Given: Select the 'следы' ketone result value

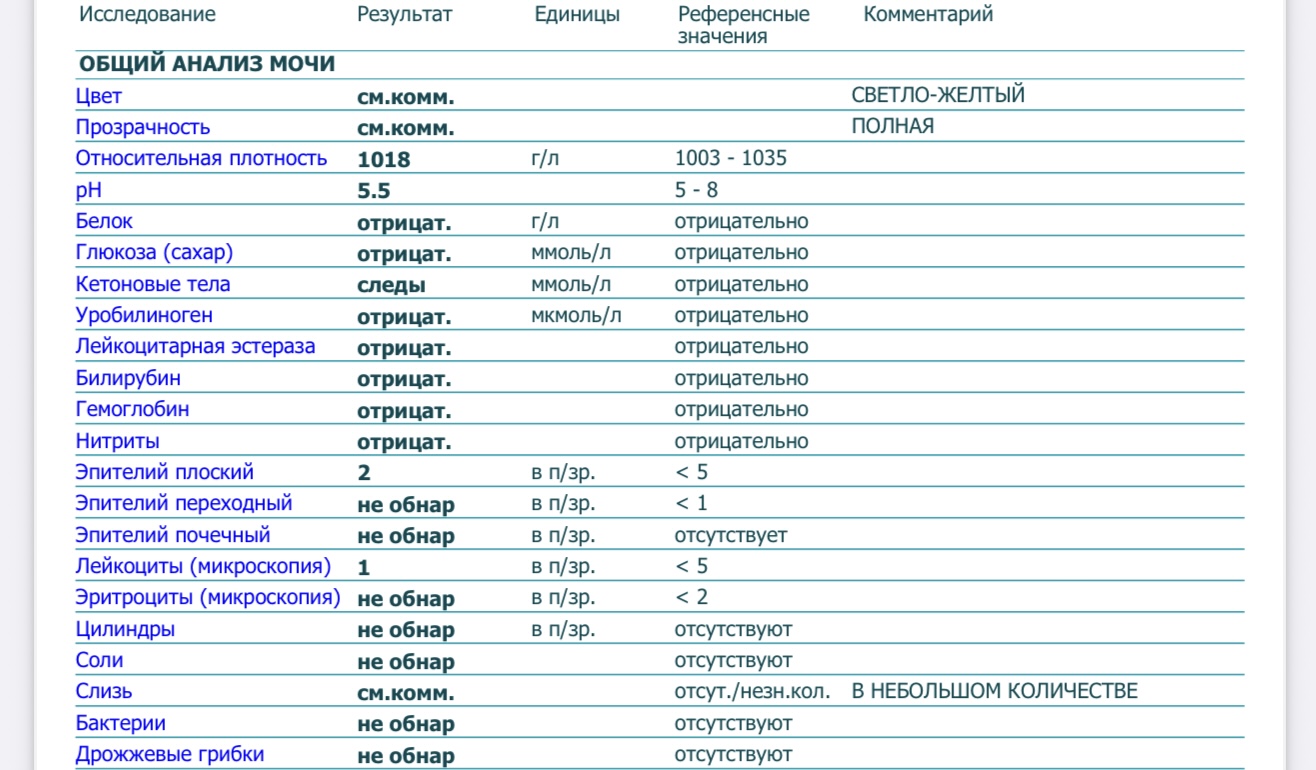Looking at the screenshot, I should (391, 285).
